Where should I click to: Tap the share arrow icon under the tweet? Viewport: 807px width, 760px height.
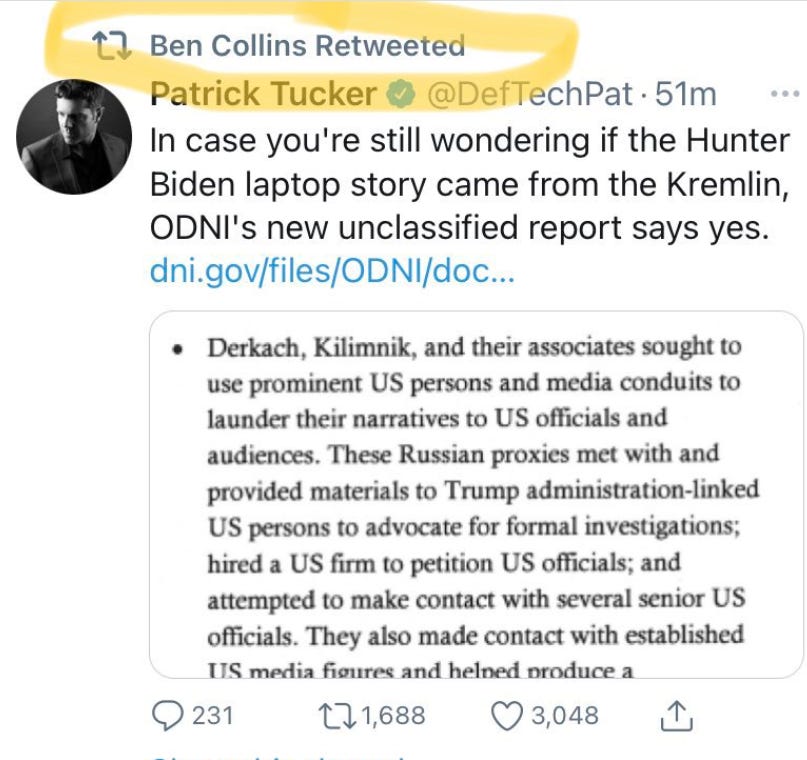(677, 715)
